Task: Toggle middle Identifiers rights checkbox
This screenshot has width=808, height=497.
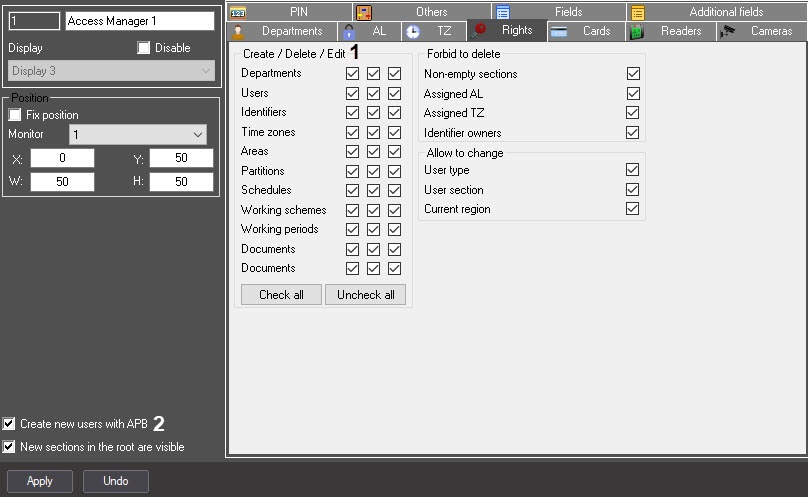Action: [374, 112]
